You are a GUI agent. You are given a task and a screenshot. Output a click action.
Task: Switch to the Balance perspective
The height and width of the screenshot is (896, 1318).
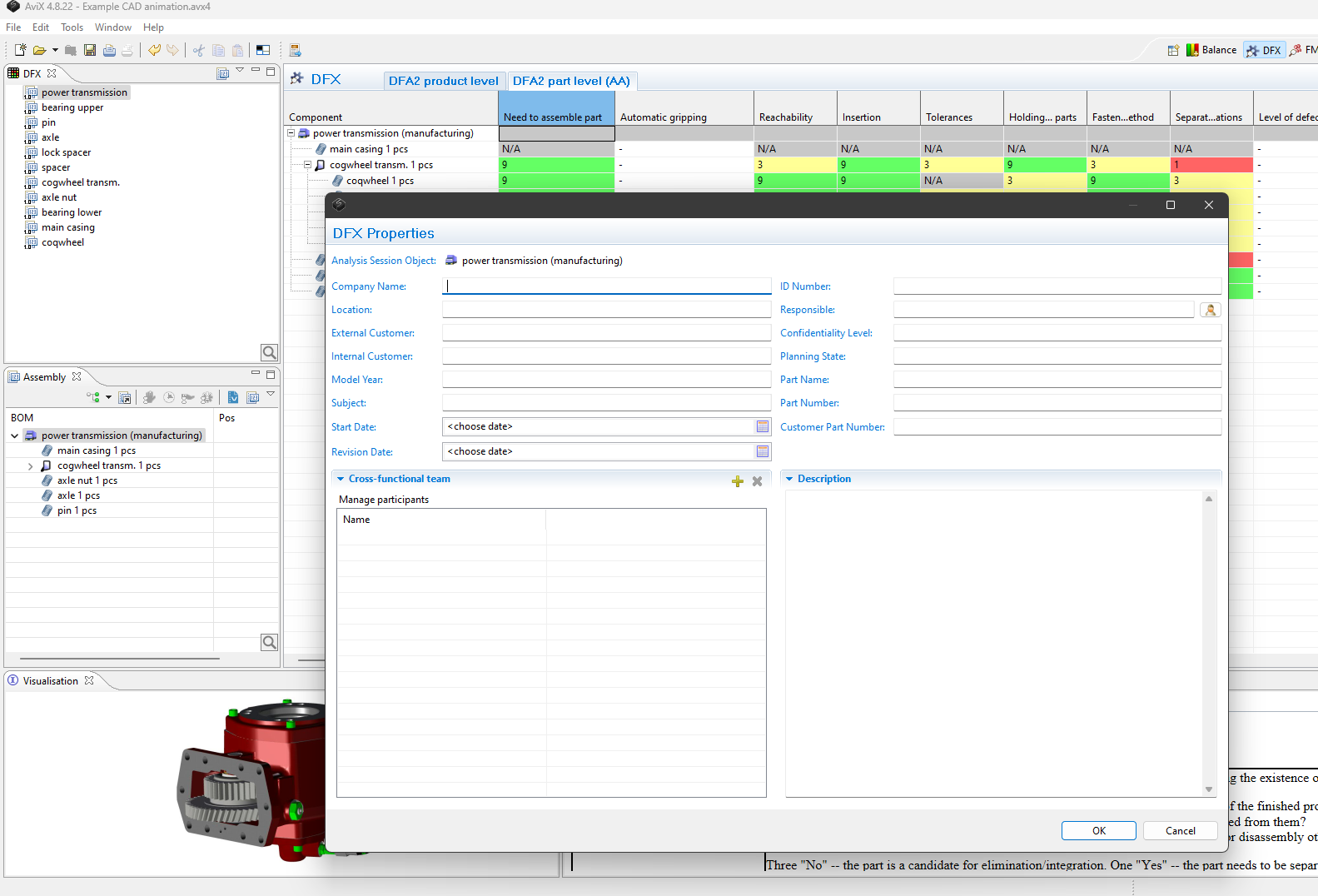(1211, 50)
